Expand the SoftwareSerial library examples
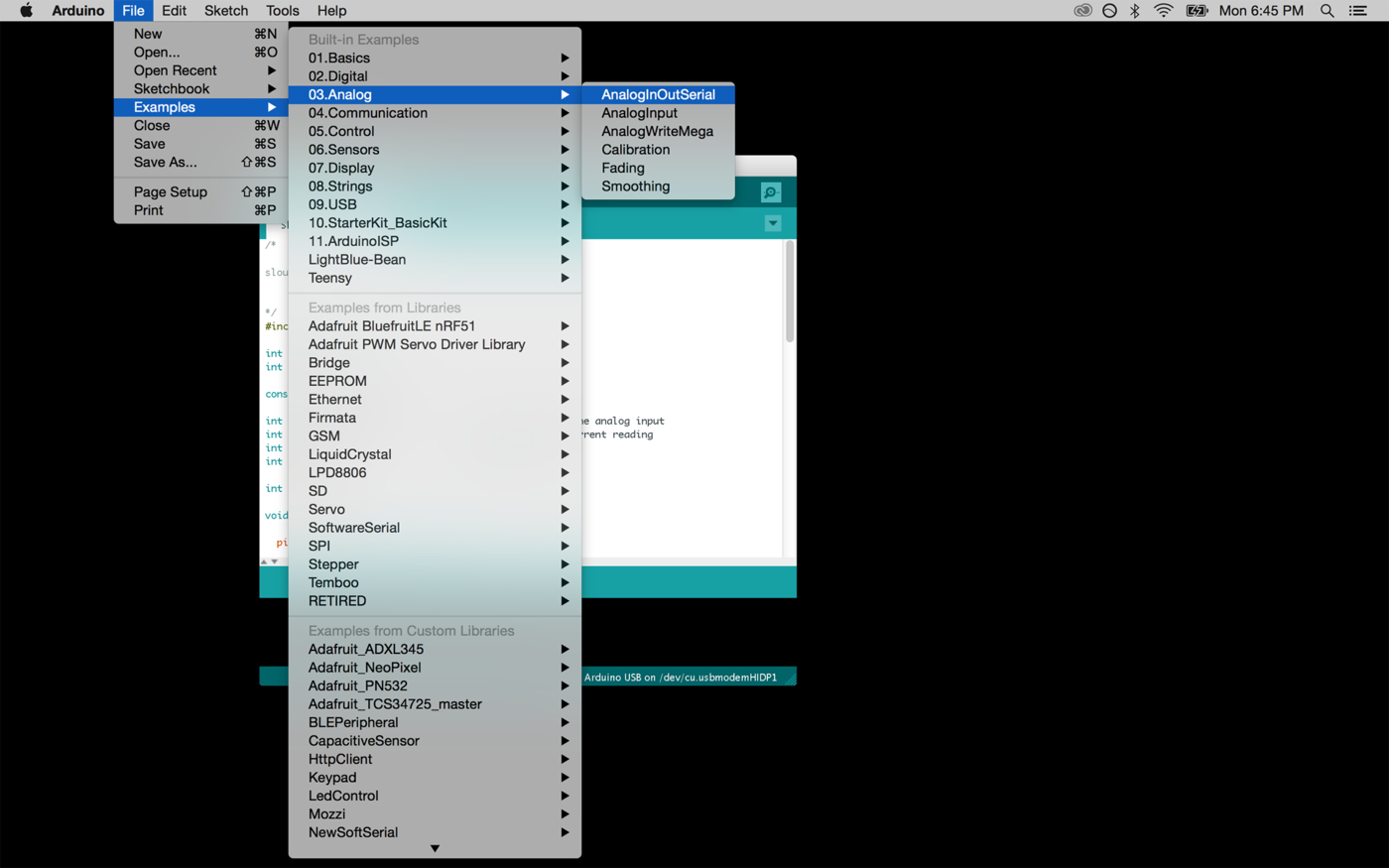The image size is (1389, 868). 435,528
